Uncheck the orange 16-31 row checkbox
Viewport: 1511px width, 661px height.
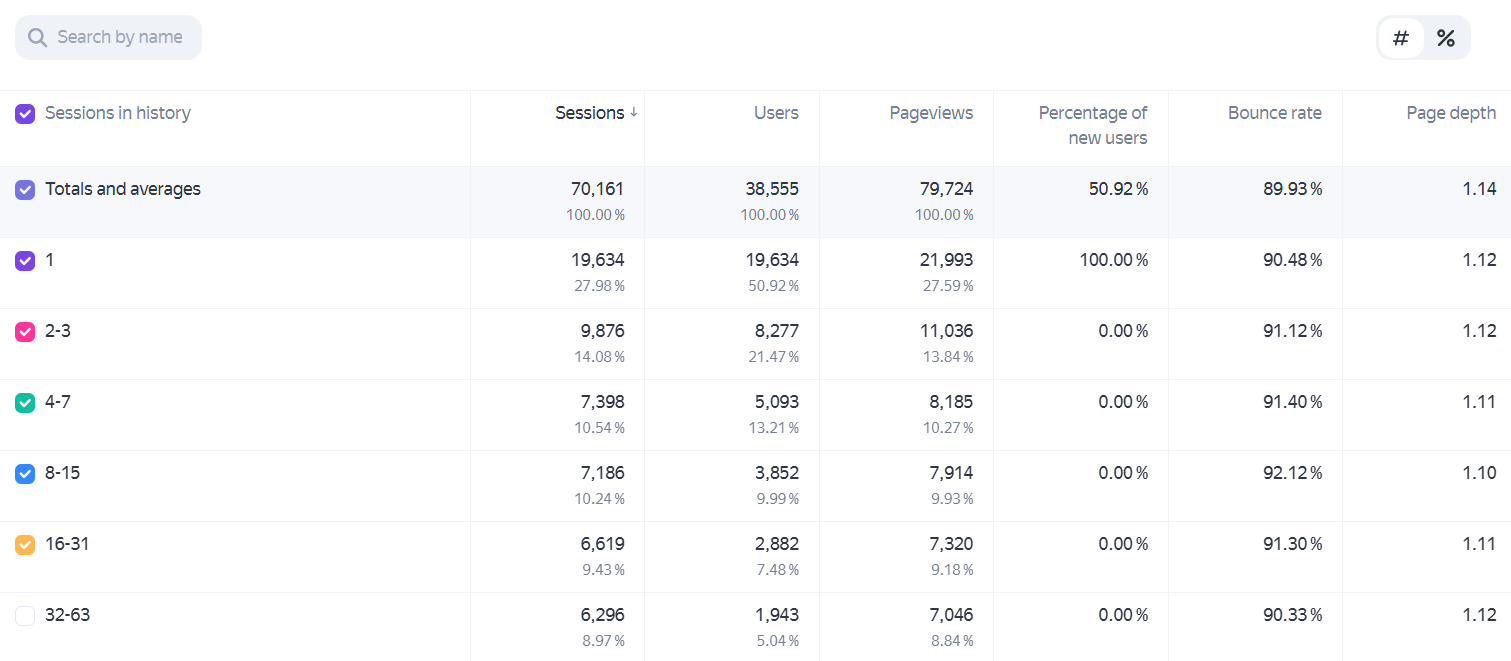pyautogui.click(x=25, y=545)
